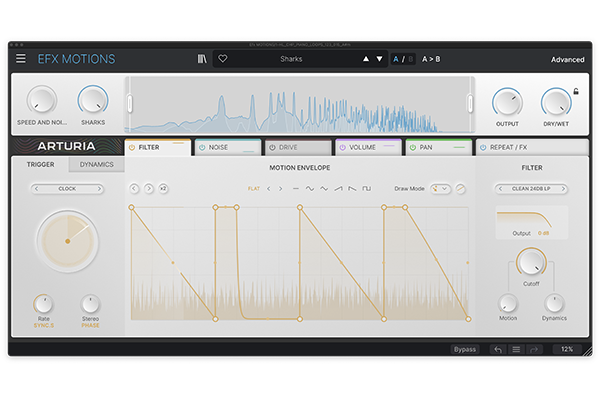Favorite the Sharks preset with heart icon
The height and width of the screenshot is (400, 600).
point(222,59)
